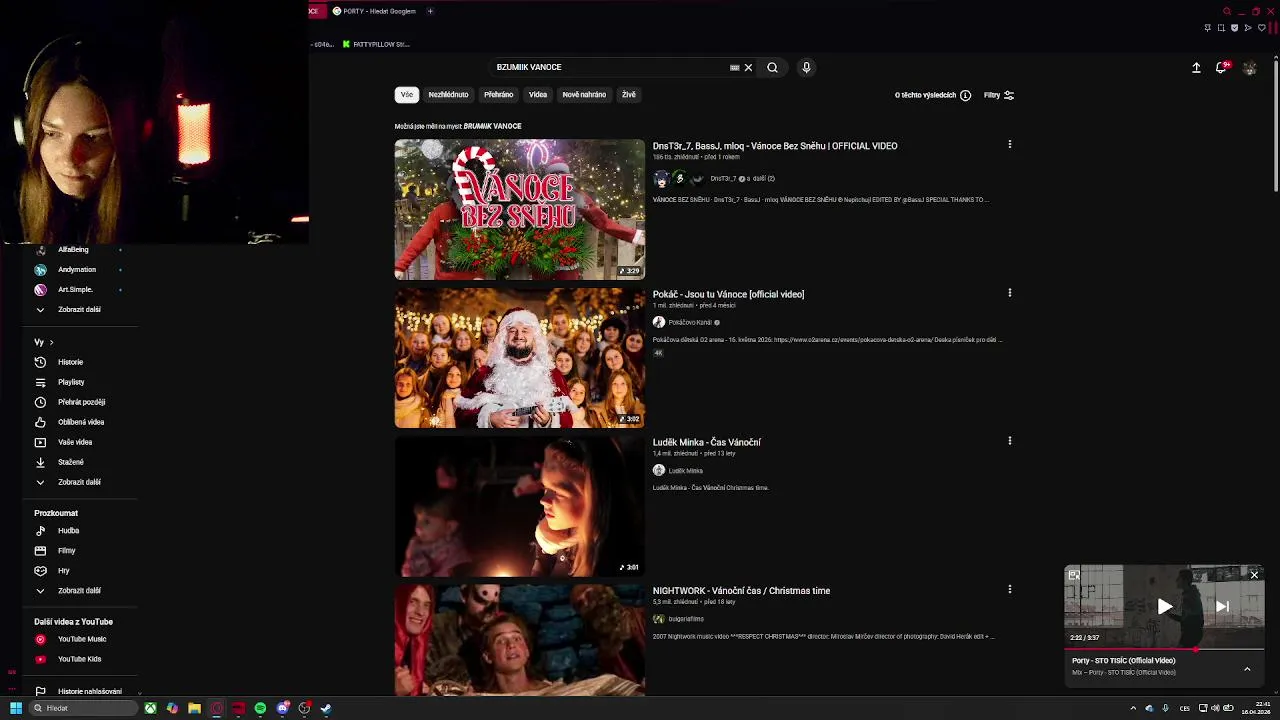Expand 'Zobrazit další' below Stažené
This screenshot has height=720, width=1280.
point(78,482)
